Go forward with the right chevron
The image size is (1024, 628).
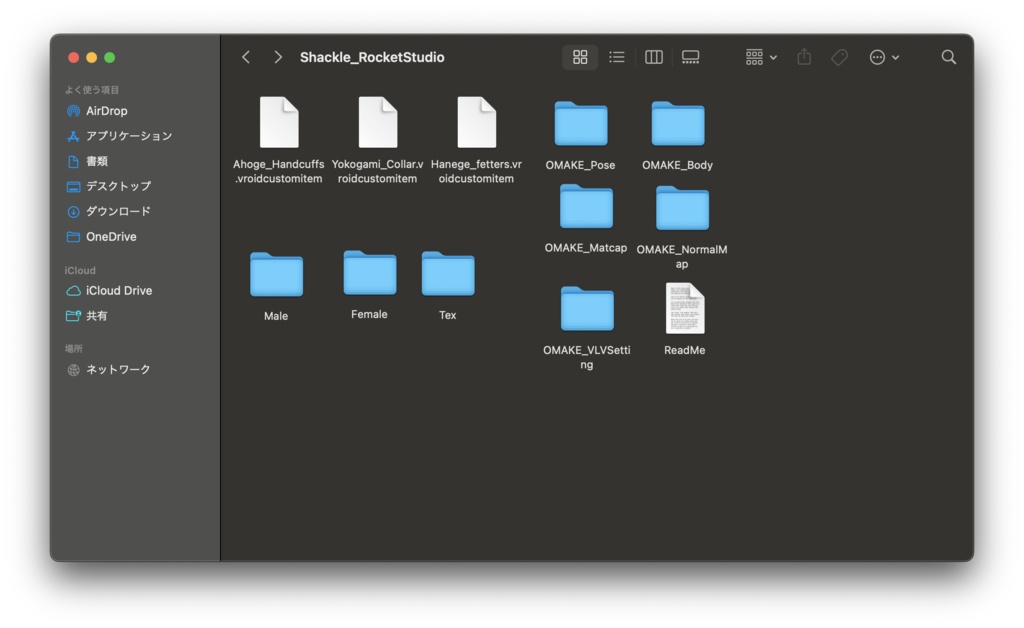(x=278, y=57)
